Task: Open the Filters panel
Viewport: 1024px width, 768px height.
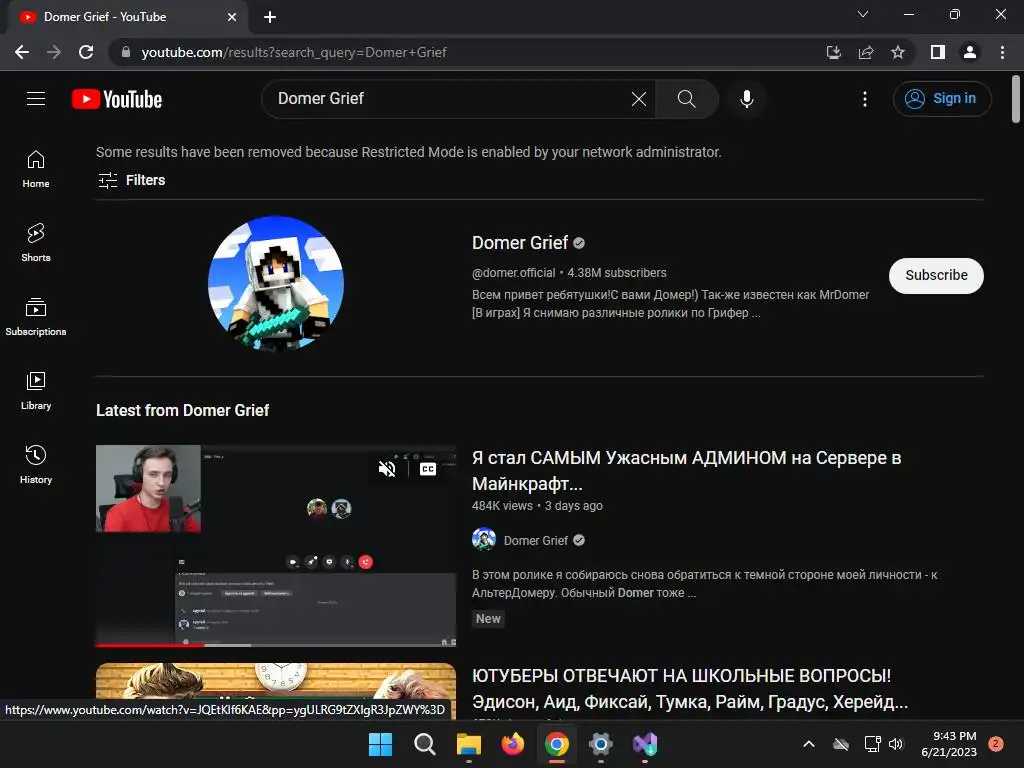Action: coord(132,180)
